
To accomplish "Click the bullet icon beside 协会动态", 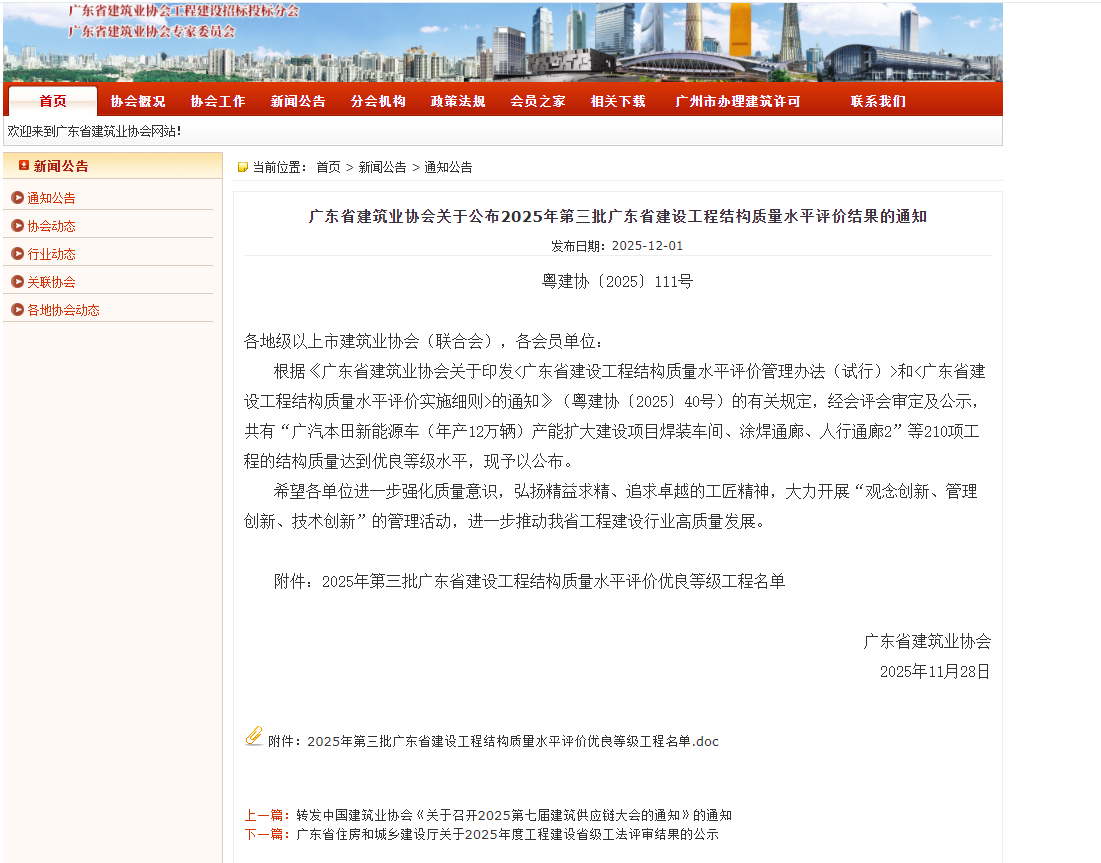I will (17, 226).
